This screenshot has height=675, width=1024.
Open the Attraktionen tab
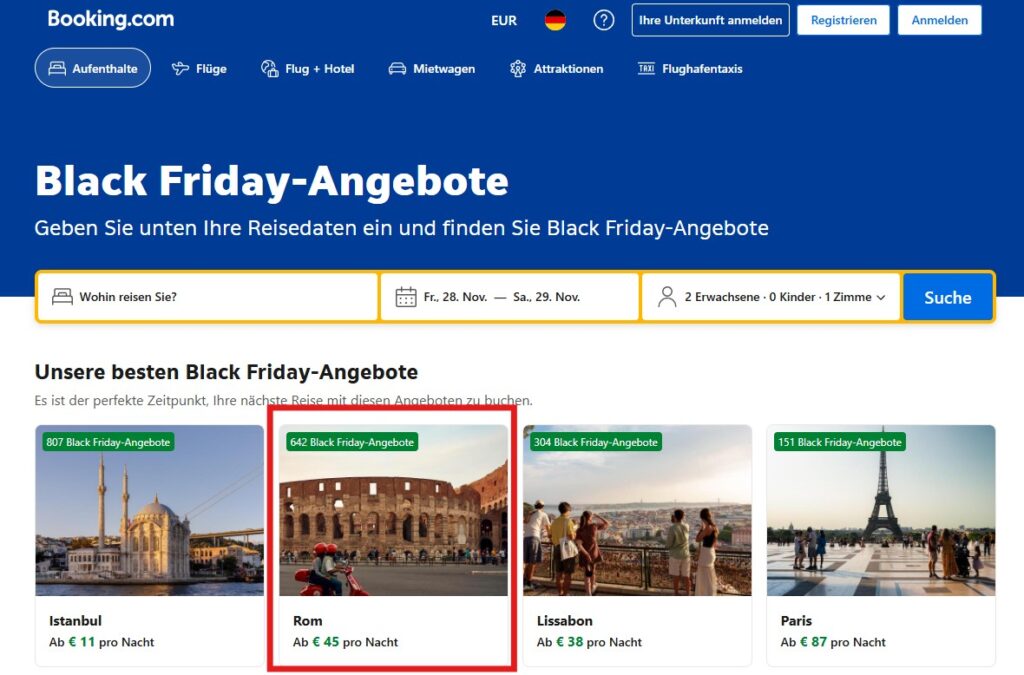(557, 69)
